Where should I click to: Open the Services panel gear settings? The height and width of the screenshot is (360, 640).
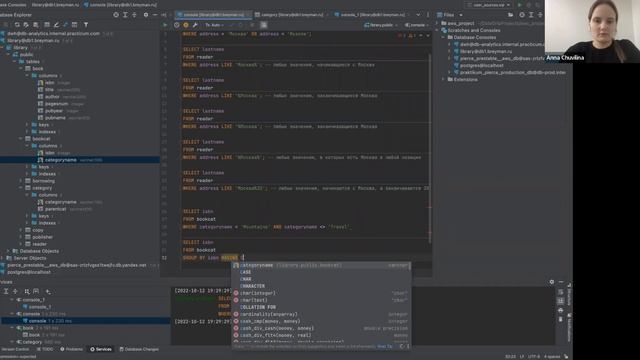(x=552, y=282)
